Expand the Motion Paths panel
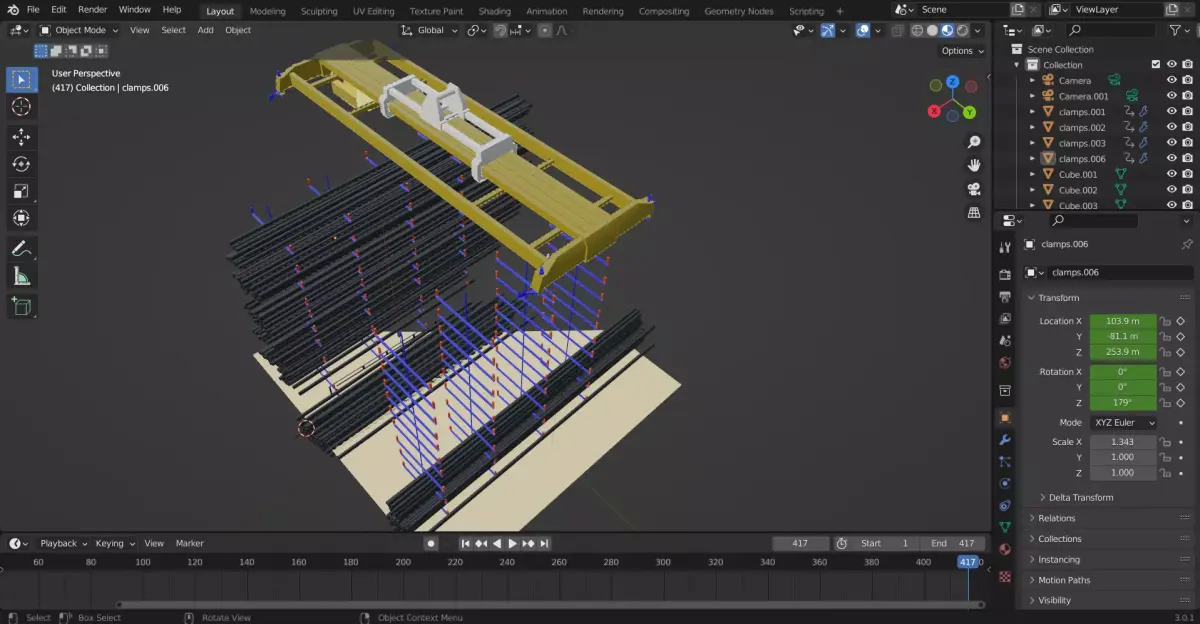 1064,580
